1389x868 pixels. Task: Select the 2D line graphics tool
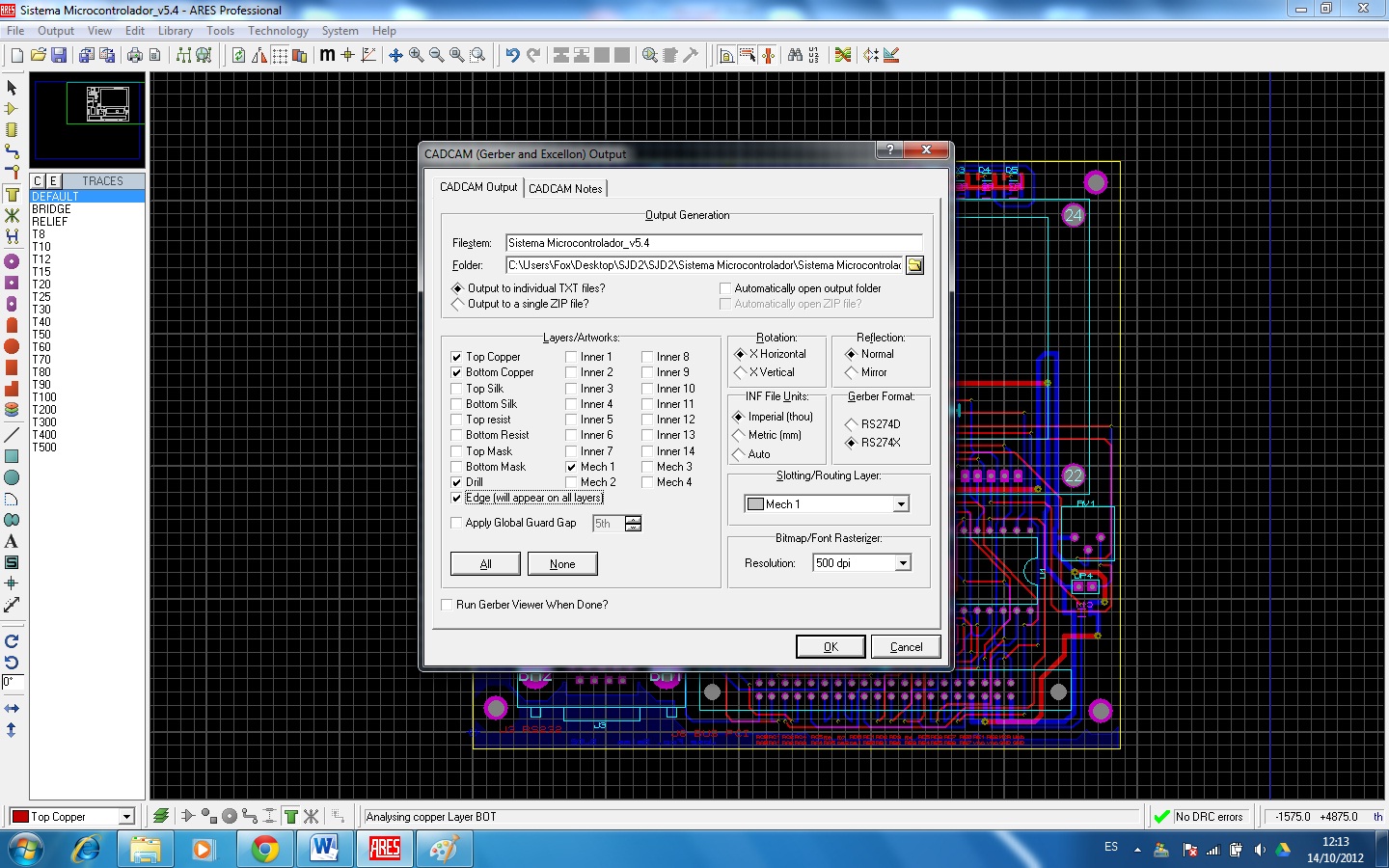[x=12, y=435]
